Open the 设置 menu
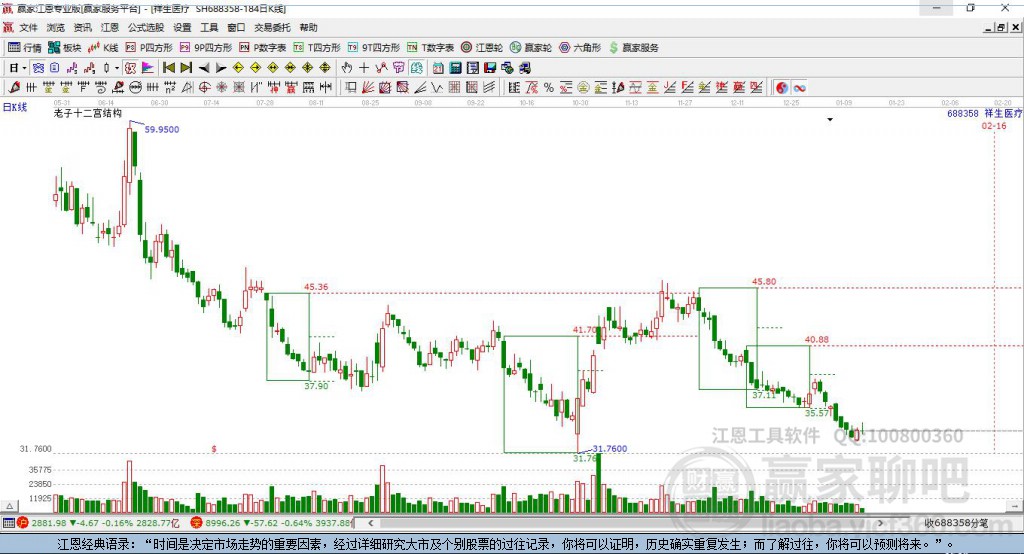This screenshot has height=554, width=1024. coord(182,27)
